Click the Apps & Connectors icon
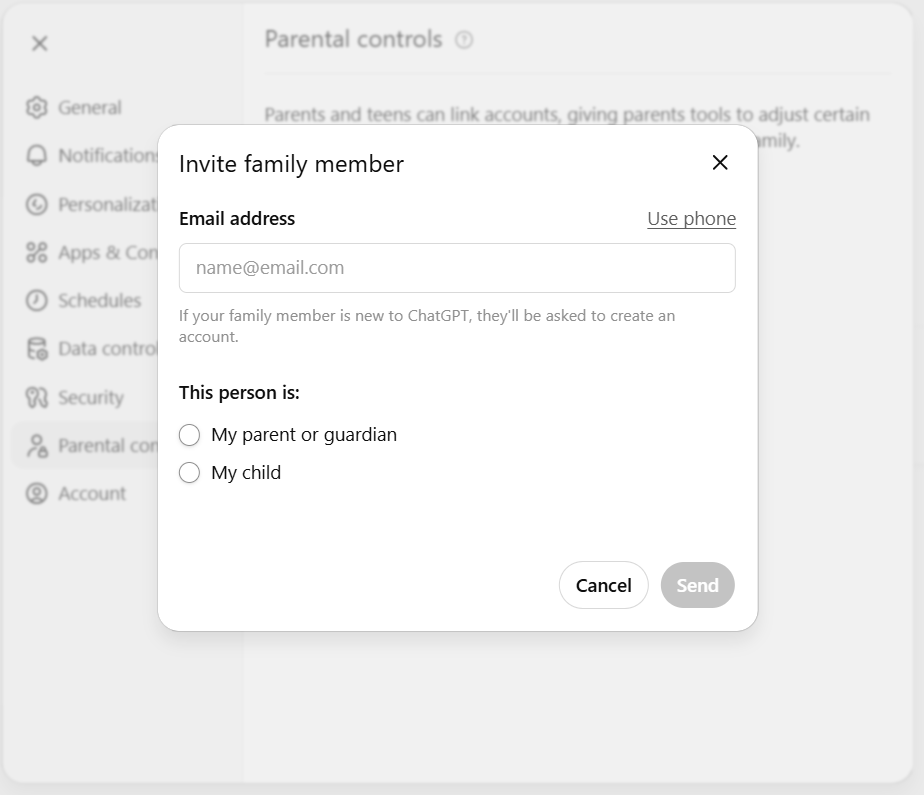 click(x=36, y=252)
